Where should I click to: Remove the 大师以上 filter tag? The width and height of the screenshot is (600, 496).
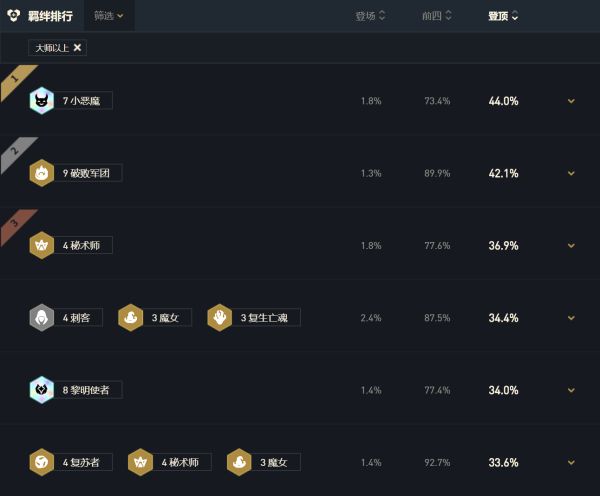(78, 47)
